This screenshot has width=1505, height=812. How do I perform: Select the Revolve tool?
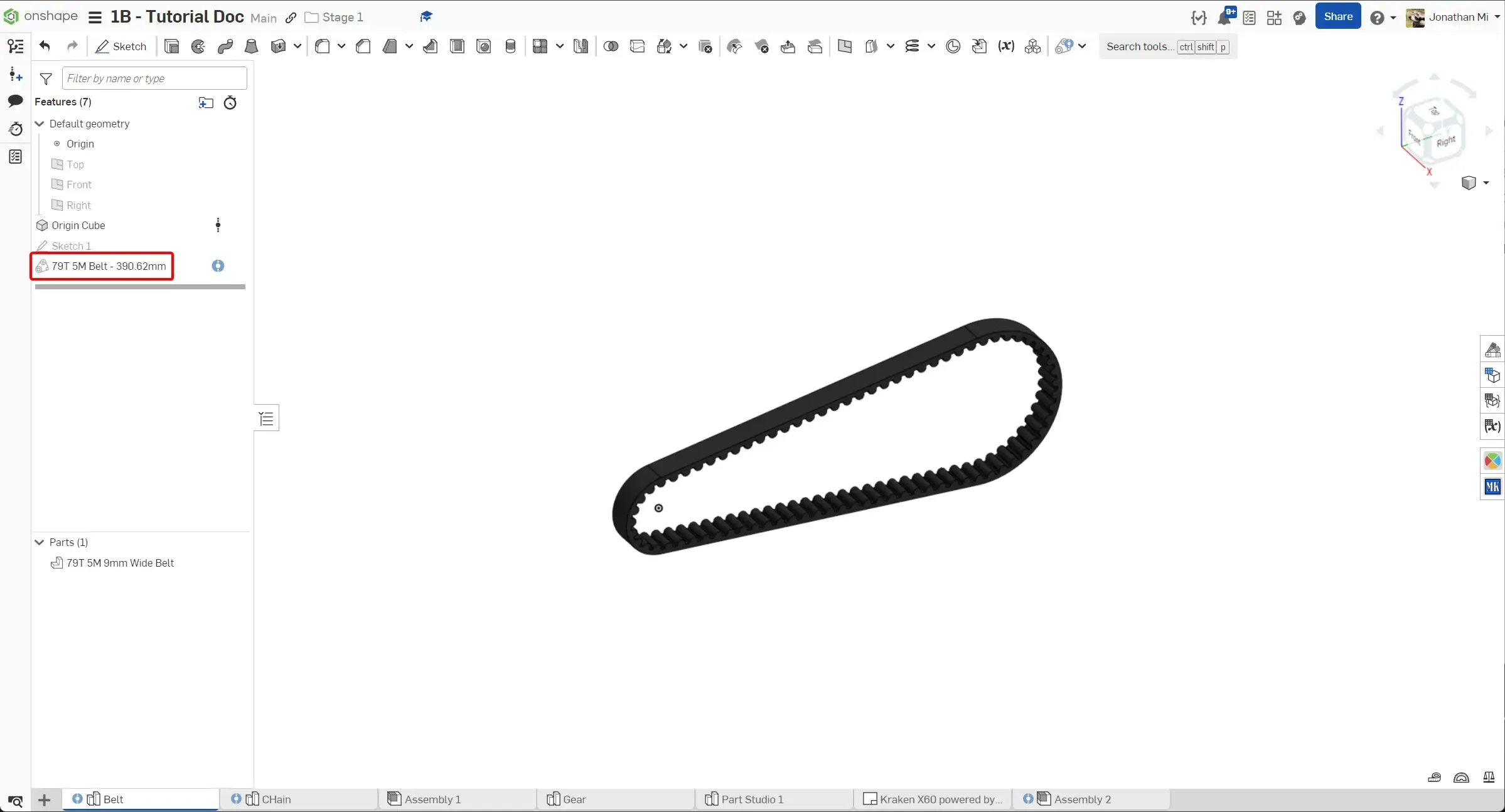point(198,46)
